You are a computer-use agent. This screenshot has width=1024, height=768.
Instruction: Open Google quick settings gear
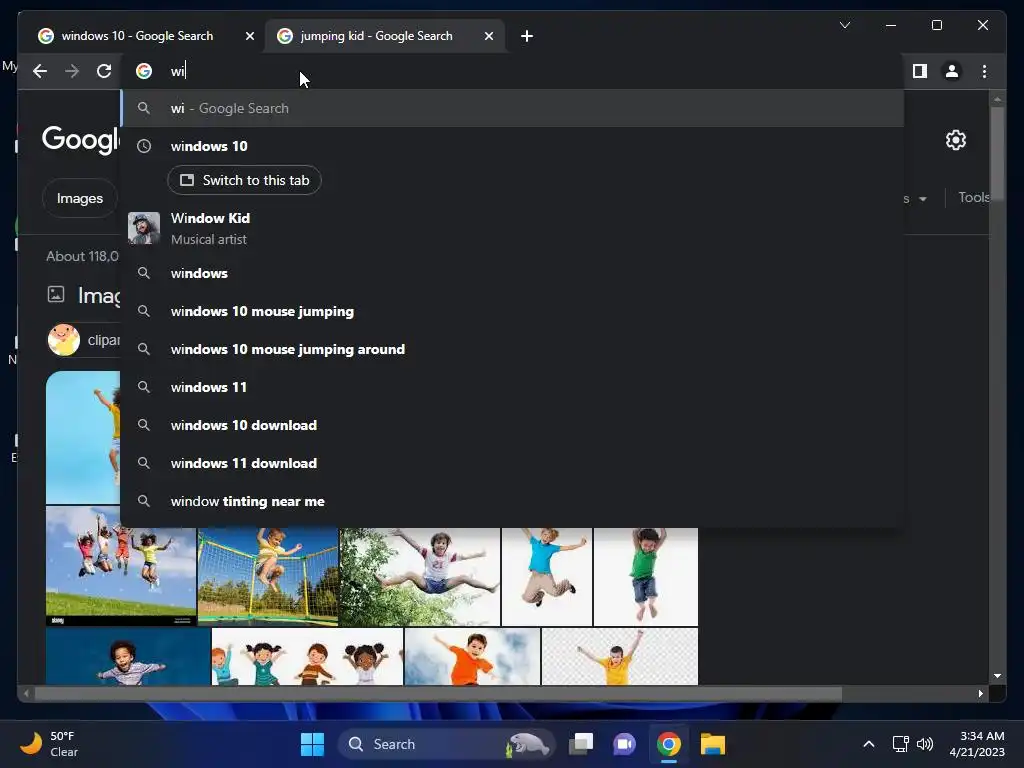point(955,140)
